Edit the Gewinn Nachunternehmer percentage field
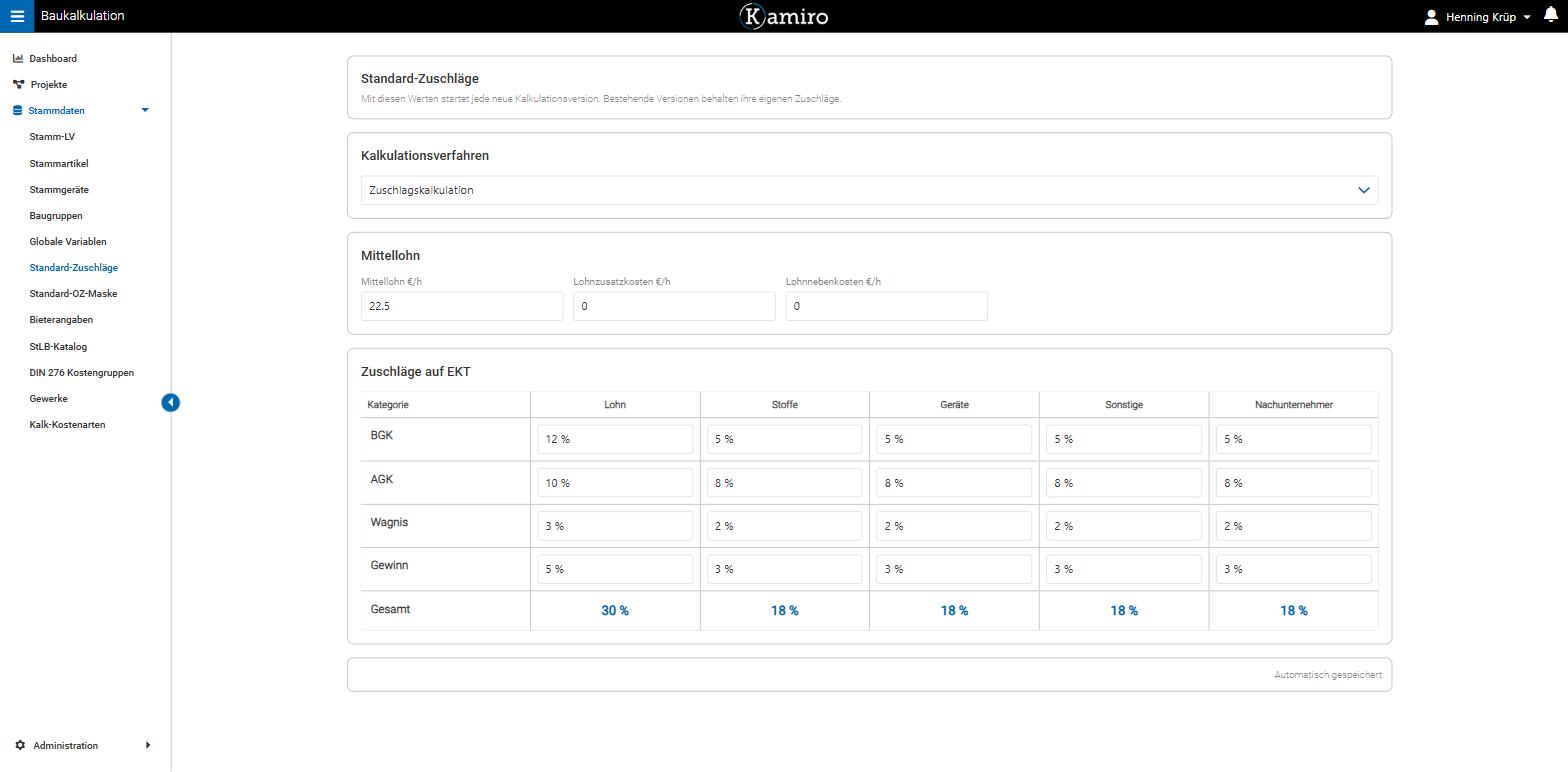 [1294, 569]
